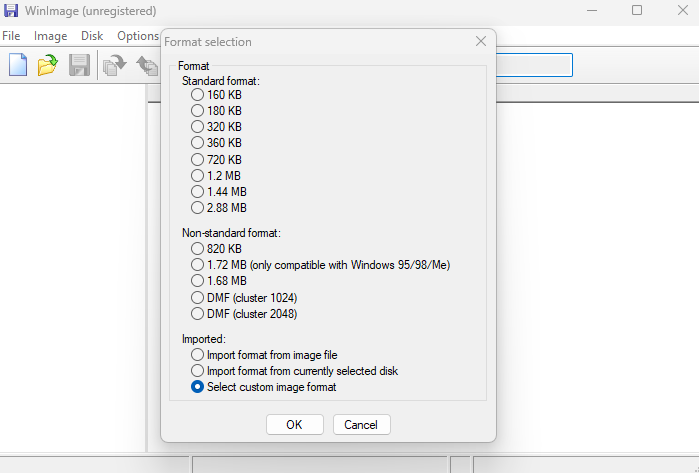699x473 pixels.
Task: Pick the 720 KB radio button
Action: 197,160
